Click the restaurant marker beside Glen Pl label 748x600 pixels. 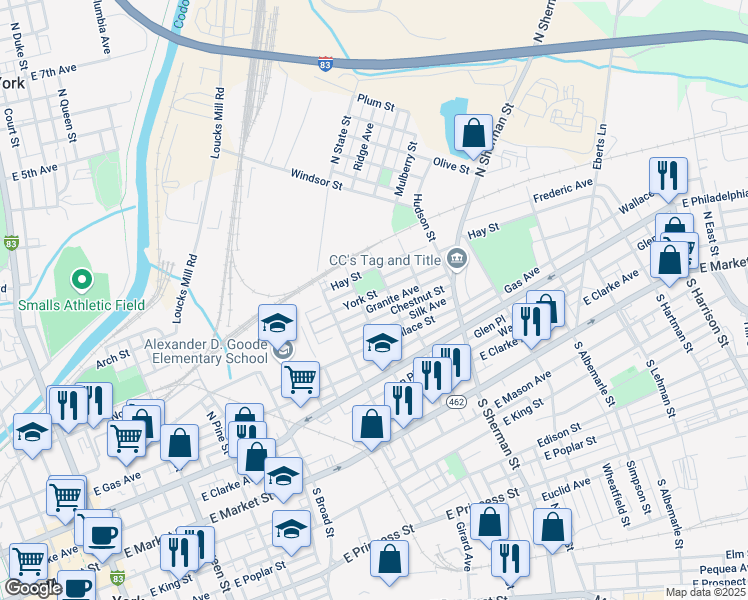pyautogui.click(x=531, y=323)
